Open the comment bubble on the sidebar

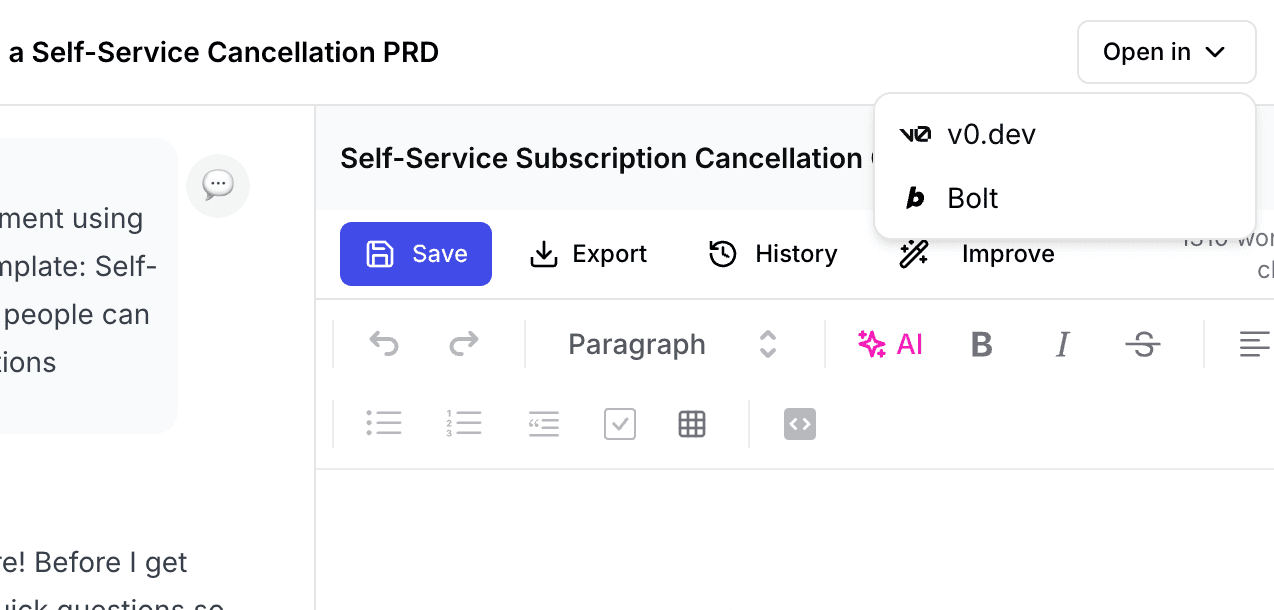click(218, 185)
